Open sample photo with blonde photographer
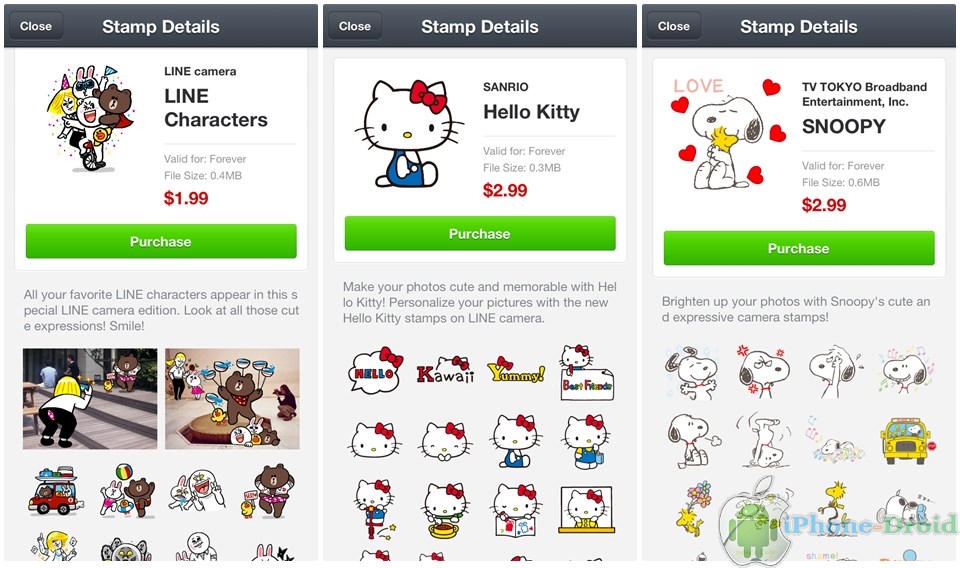Viewport: 960px width, 568px height. click(90, 399)
